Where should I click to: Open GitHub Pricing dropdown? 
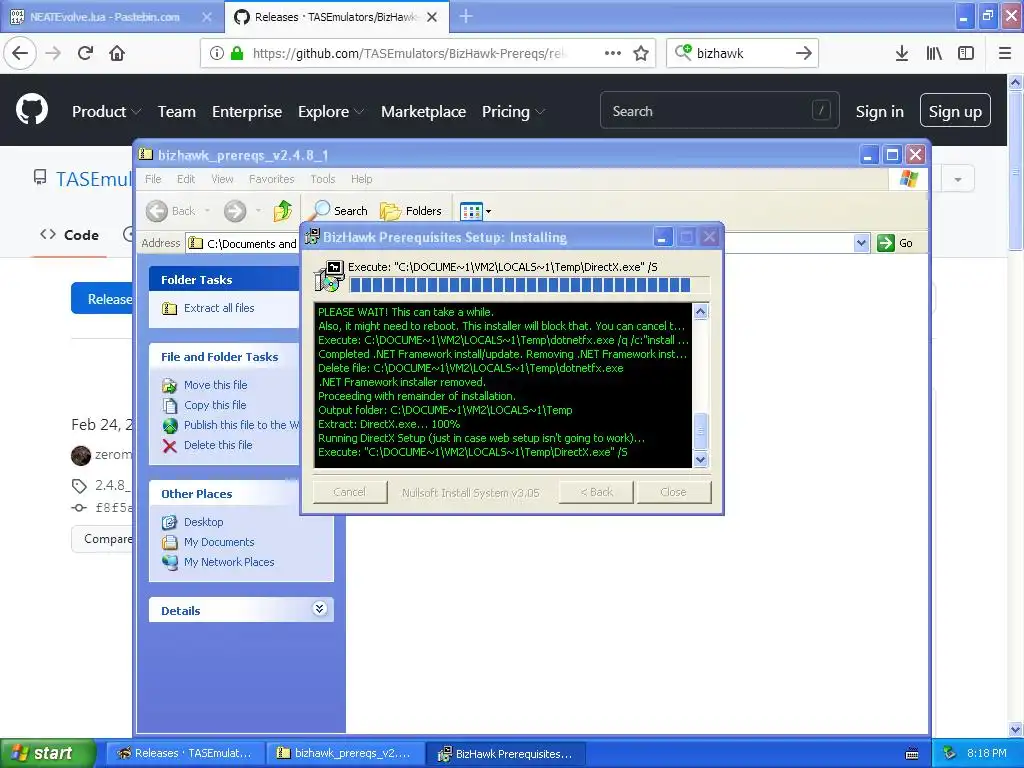click(513, 112)
